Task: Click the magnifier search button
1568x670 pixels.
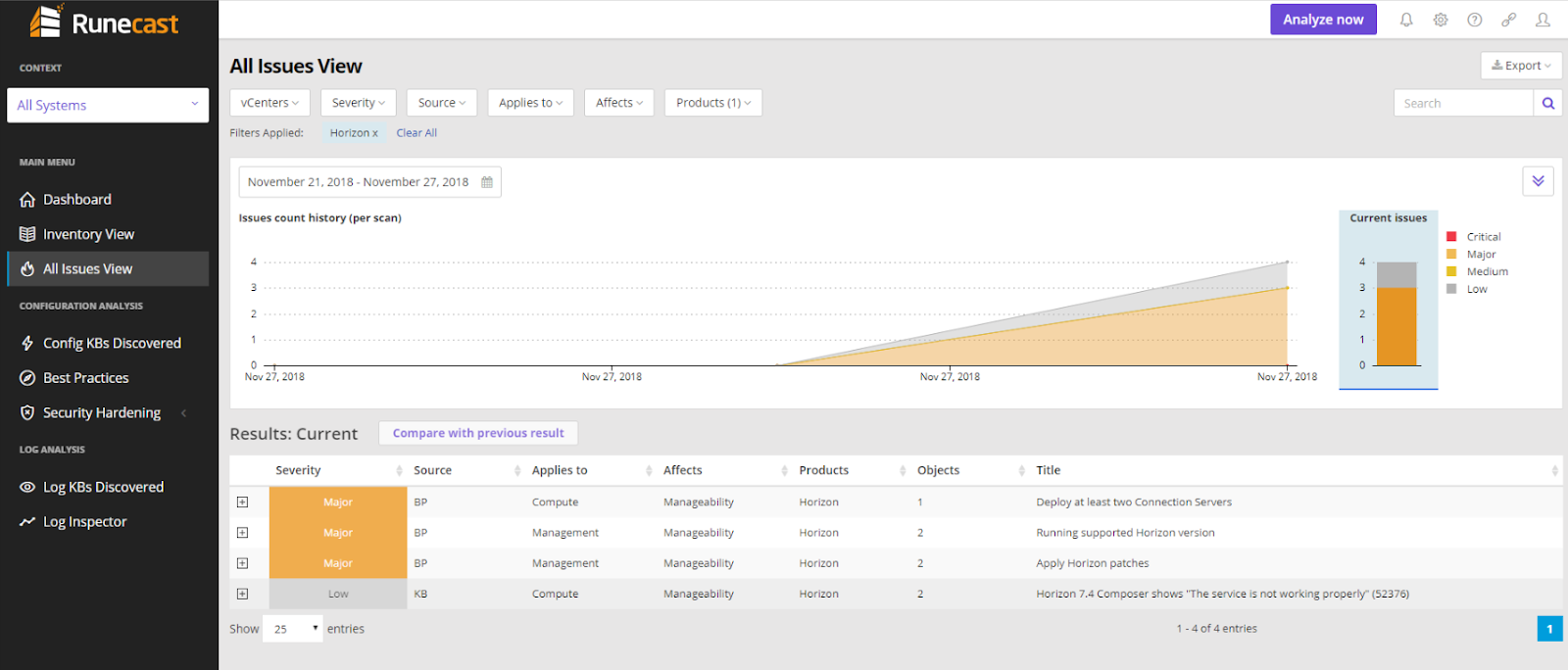Action: tap(1548, 103)
